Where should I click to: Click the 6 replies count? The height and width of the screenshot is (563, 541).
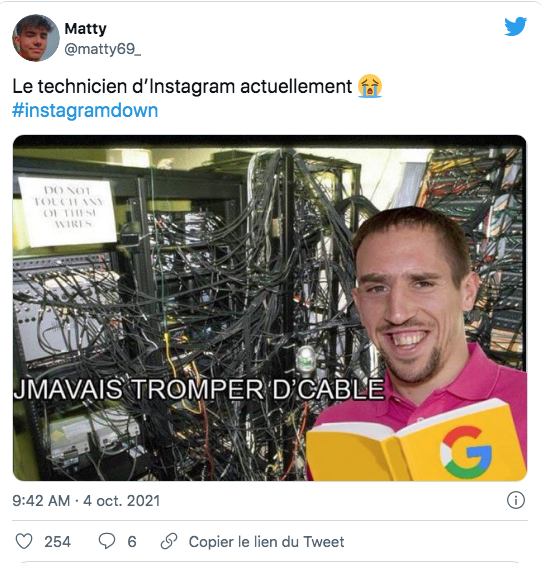132,541
